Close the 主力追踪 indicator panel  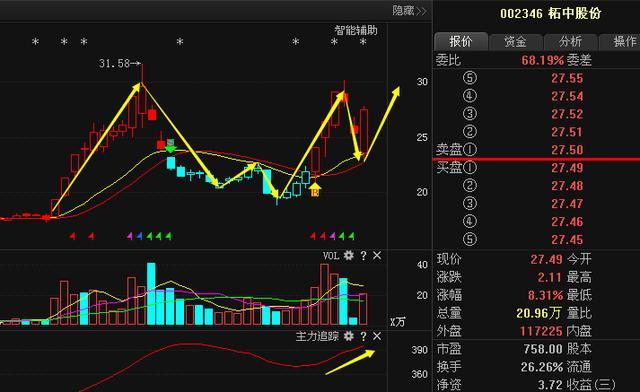(377, 336)
